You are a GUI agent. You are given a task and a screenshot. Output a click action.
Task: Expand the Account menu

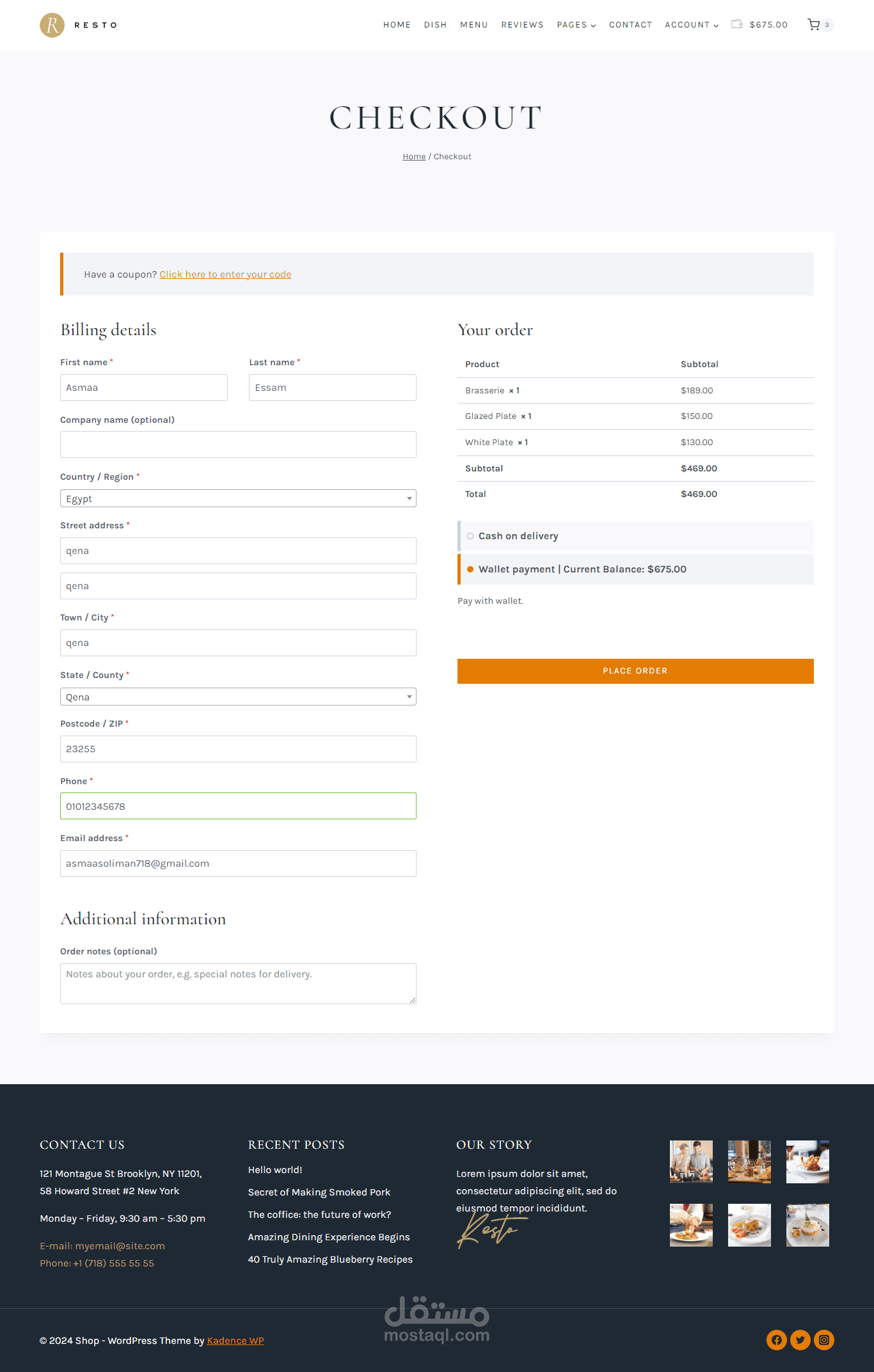(691, 25)
